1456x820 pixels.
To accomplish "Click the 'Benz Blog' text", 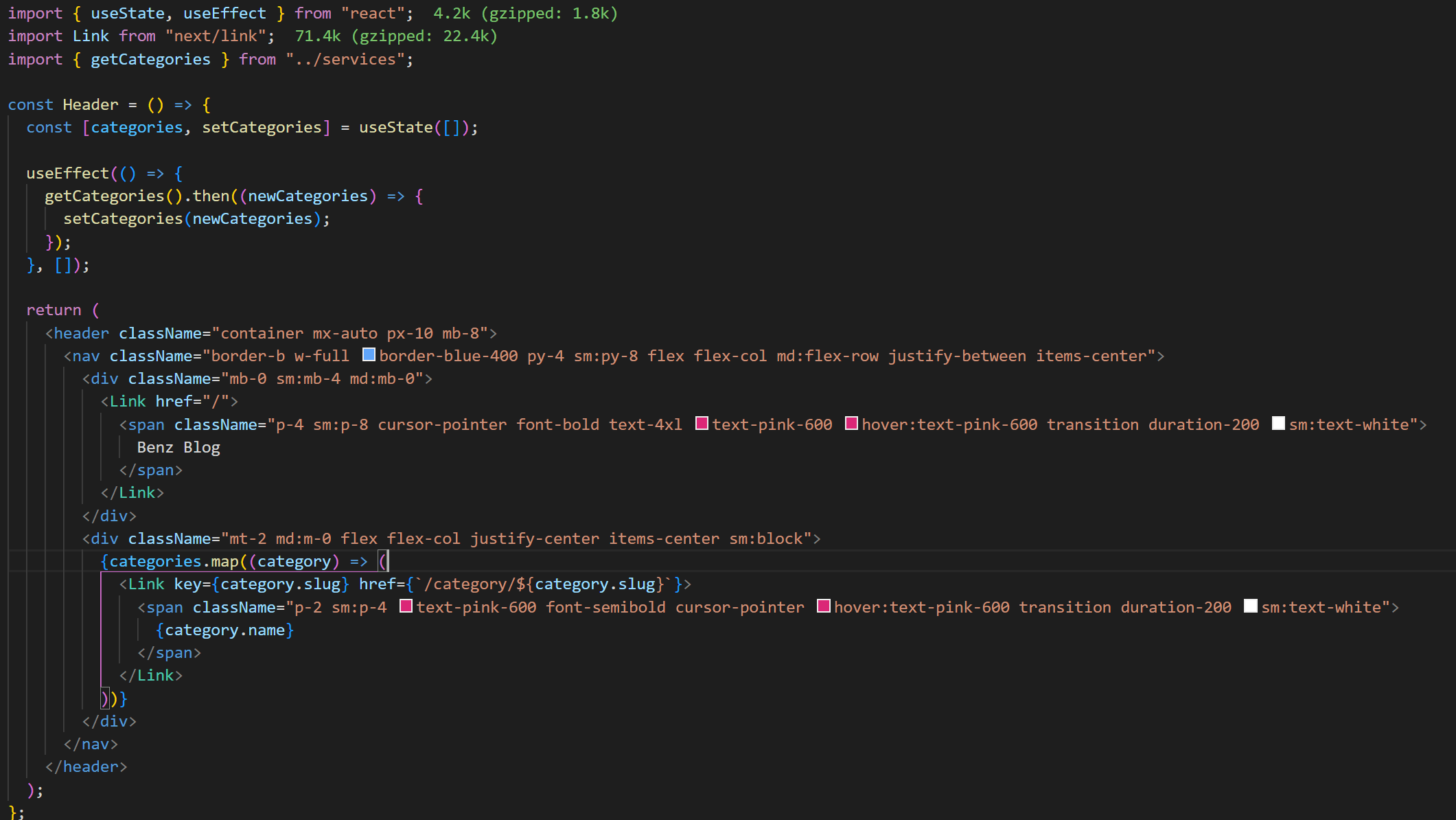I will pyautogui.click(x=178, y=448).
